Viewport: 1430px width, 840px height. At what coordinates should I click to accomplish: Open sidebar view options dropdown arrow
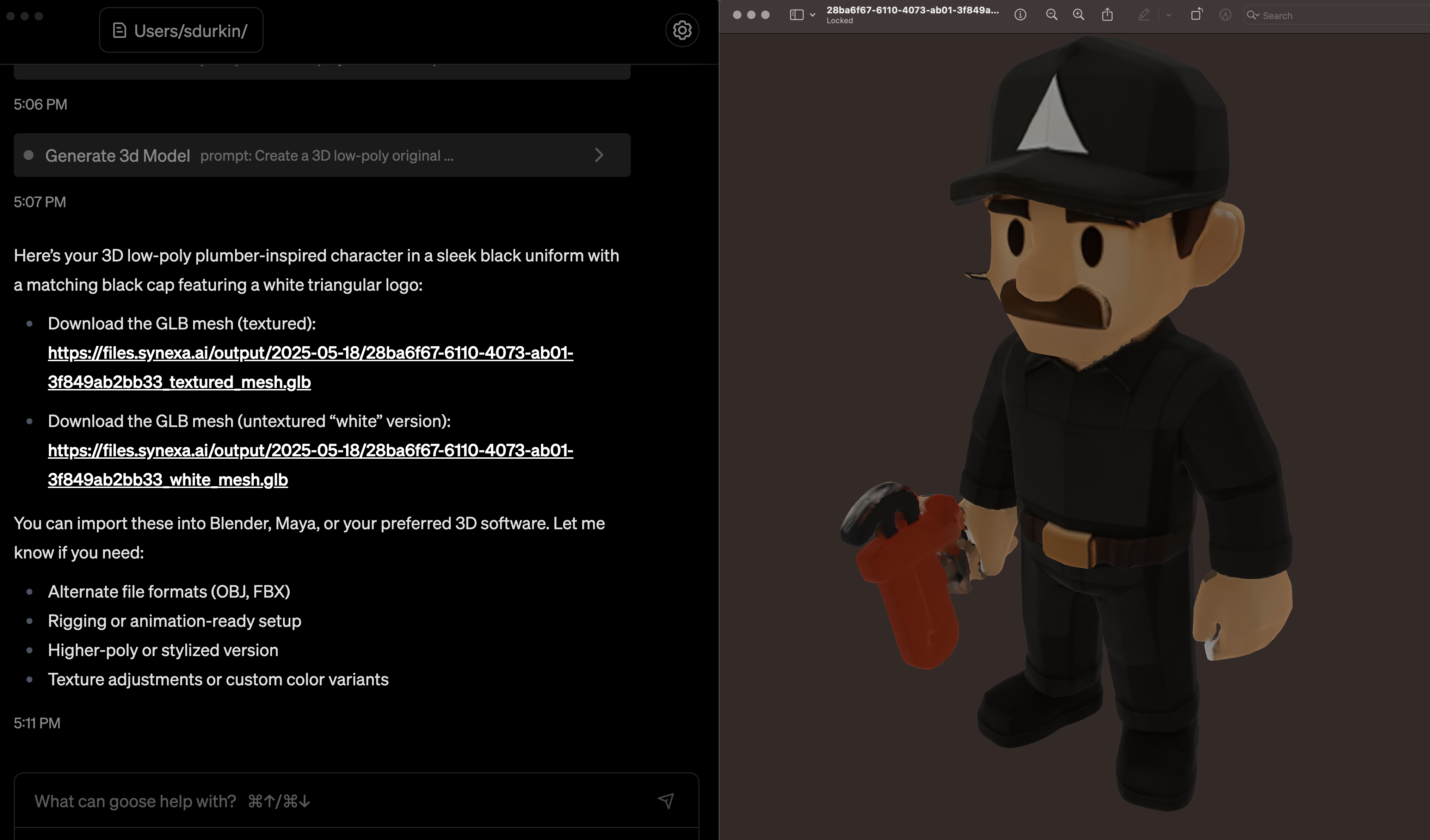pos(813,15)
